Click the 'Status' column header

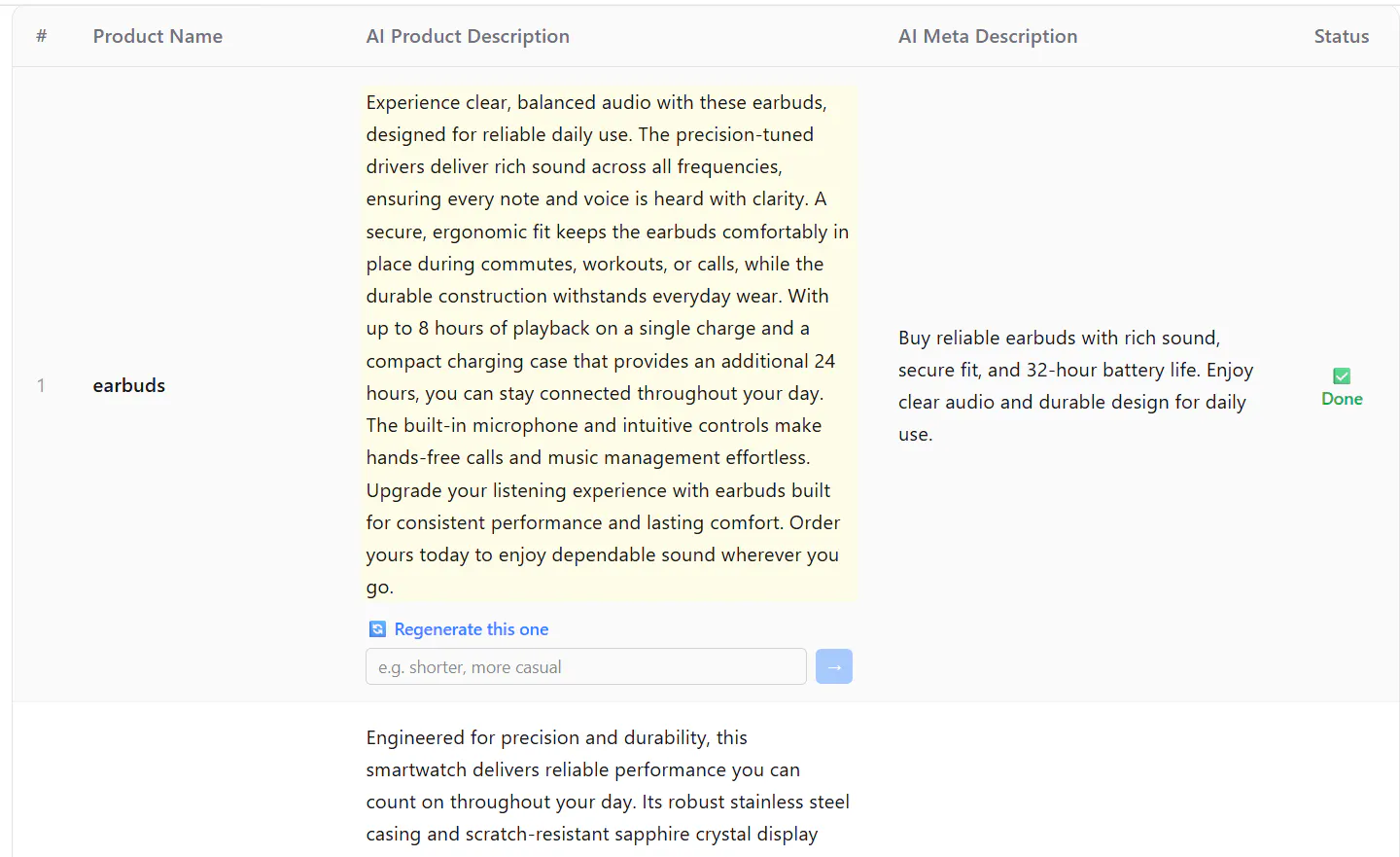(1341, 36)
